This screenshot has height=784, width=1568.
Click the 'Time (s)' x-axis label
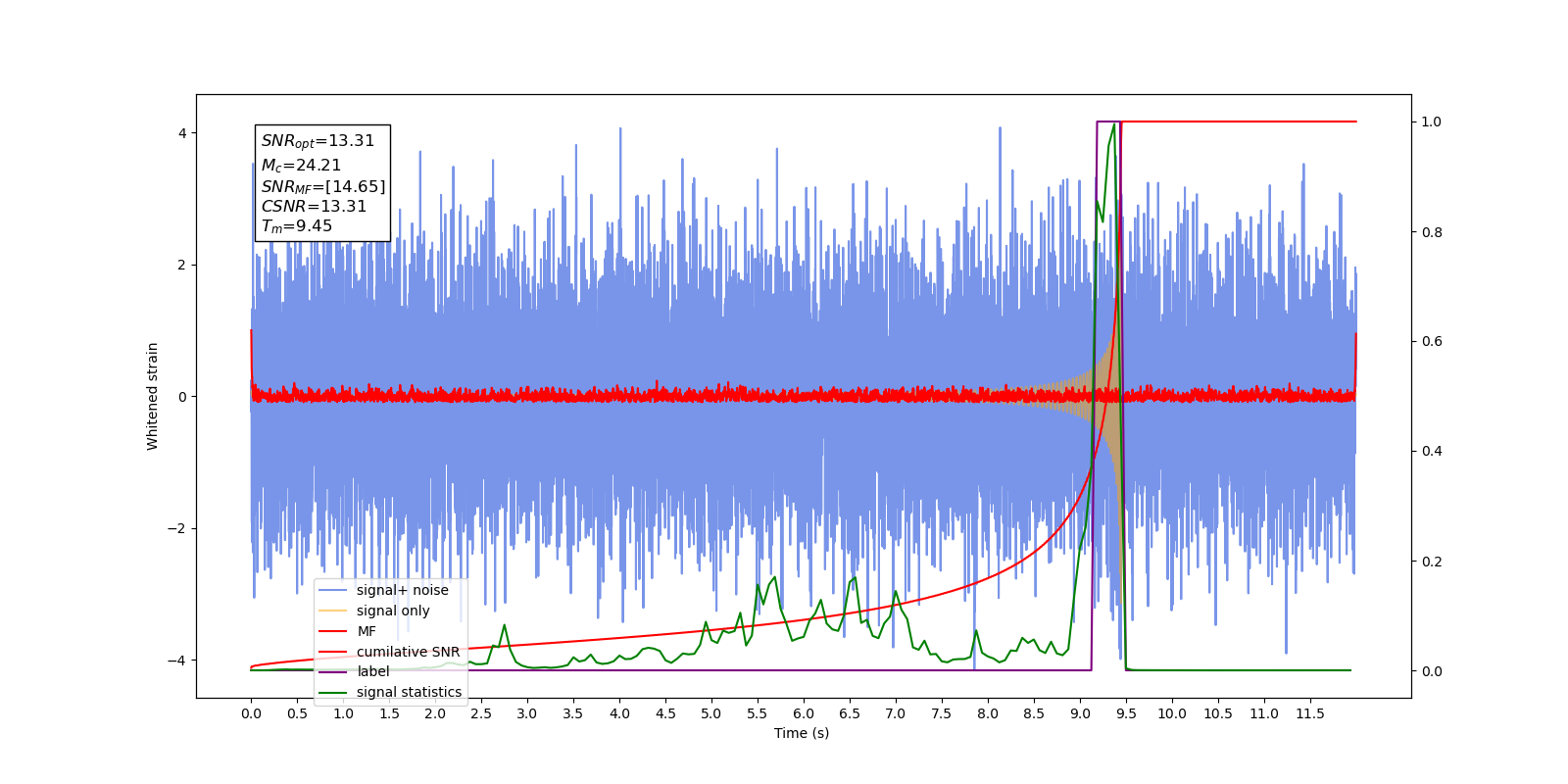[x=802, y=733]
